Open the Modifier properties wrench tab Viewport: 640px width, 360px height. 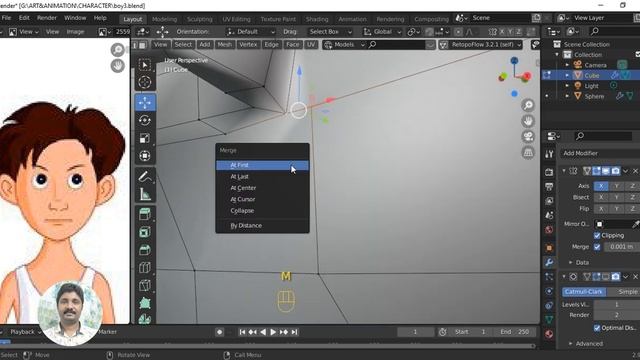pos(549,262)
